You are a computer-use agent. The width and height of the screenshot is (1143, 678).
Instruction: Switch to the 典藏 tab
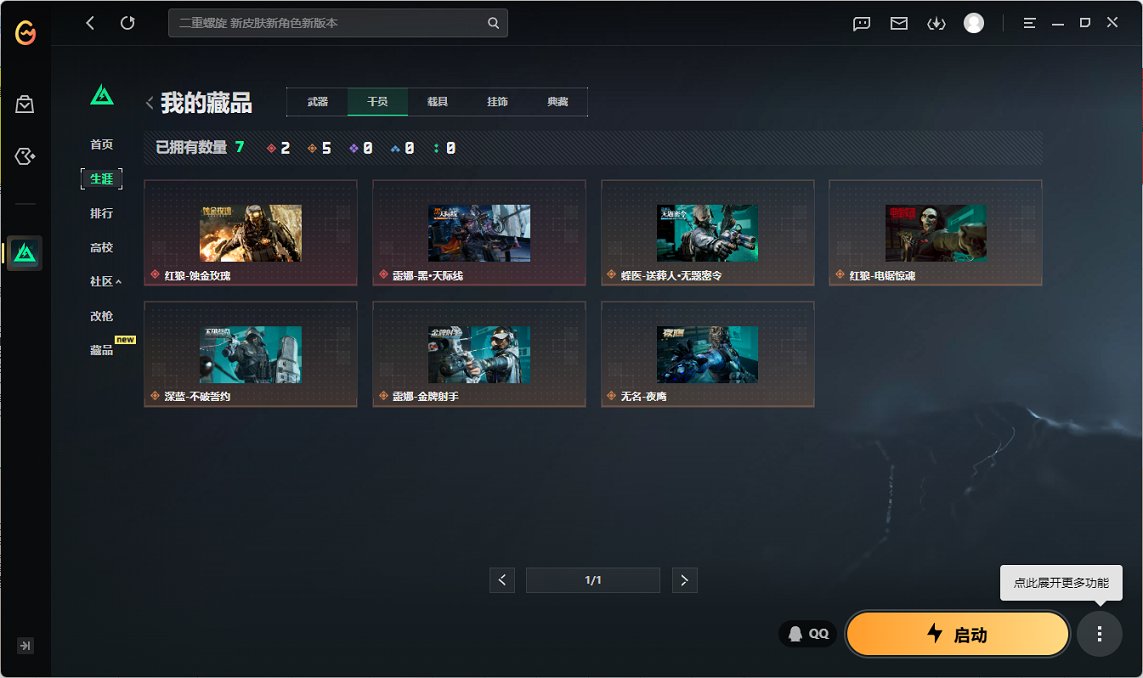click(x=558, y=101)
